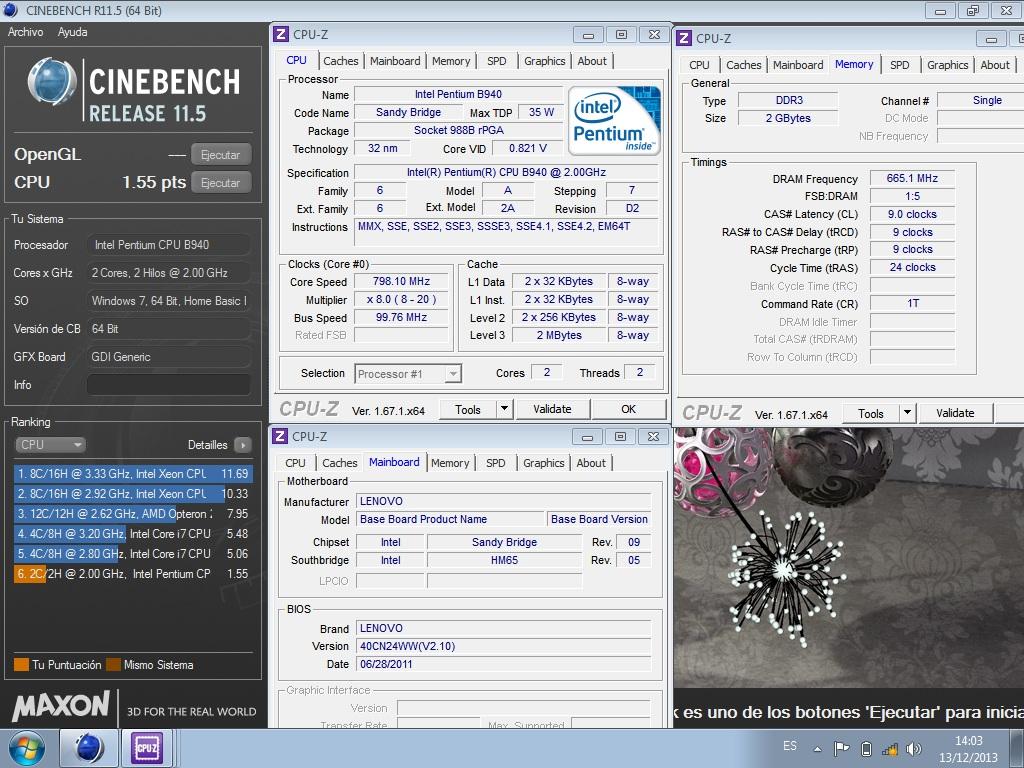Open CPU-Z taskbar icon
This screenshot has height=768, width=1024.
click(147, 748)
